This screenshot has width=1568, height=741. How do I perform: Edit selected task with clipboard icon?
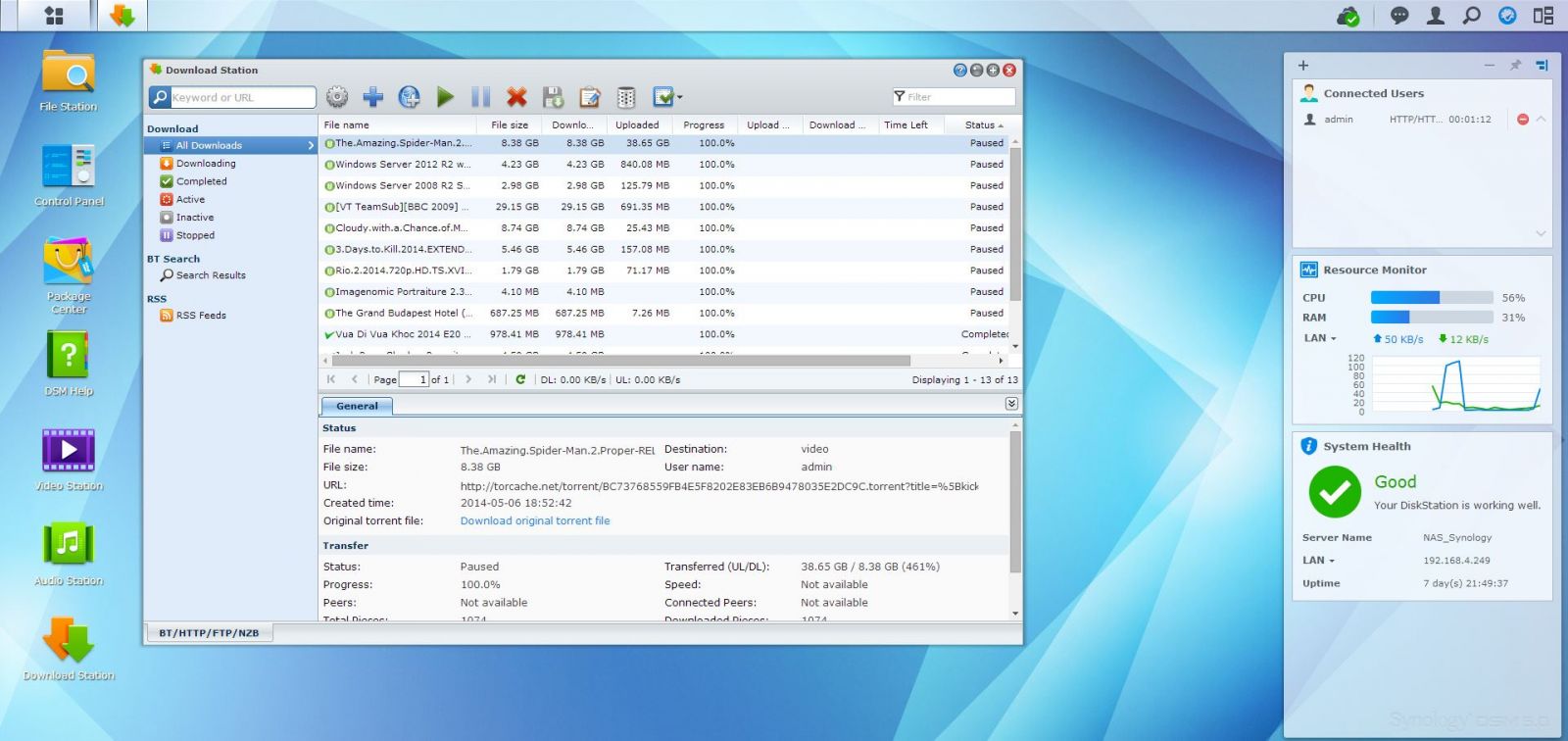[589, 97]
